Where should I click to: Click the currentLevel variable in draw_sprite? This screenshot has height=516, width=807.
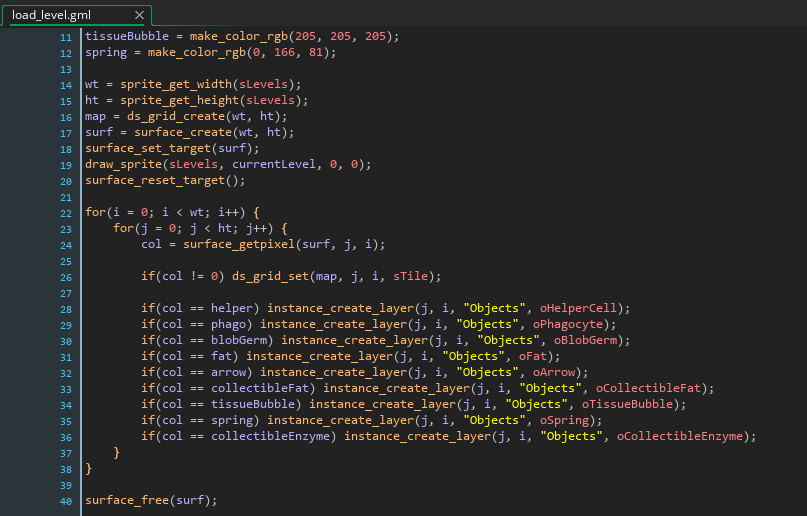pos(273,164)
